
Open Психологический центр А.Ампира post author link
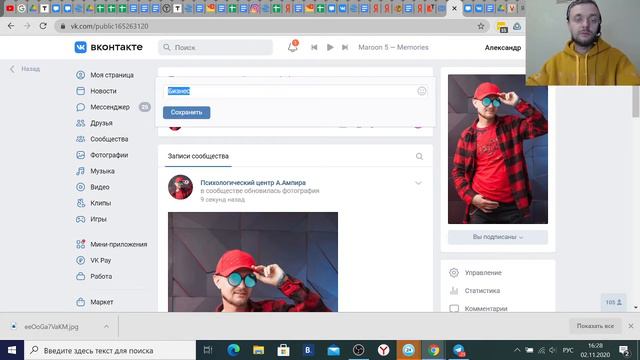click(253, 182)
